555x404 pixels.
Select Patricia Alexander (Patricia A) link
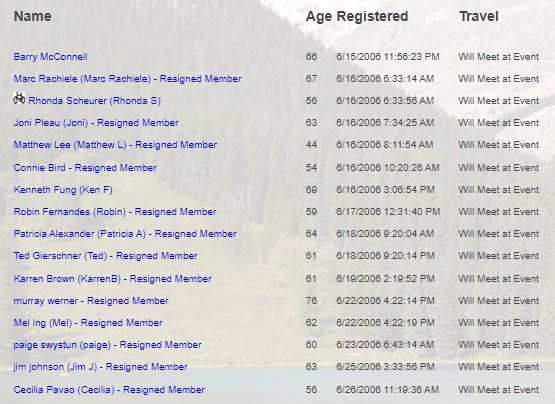[125, 234]
